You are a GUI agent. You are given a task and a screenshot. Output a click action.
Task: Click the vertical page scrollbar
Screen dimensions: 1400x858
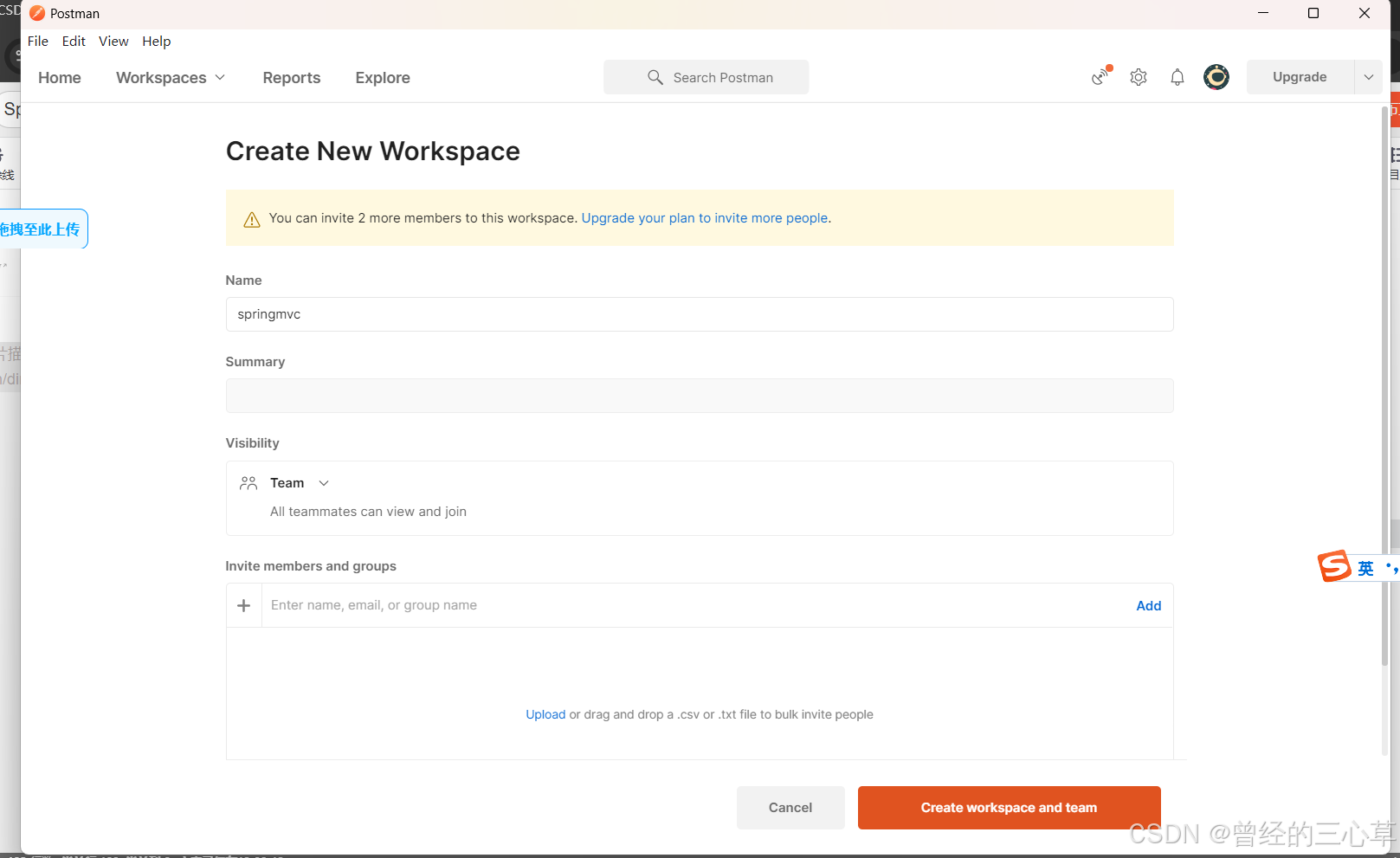point(1384,385)
